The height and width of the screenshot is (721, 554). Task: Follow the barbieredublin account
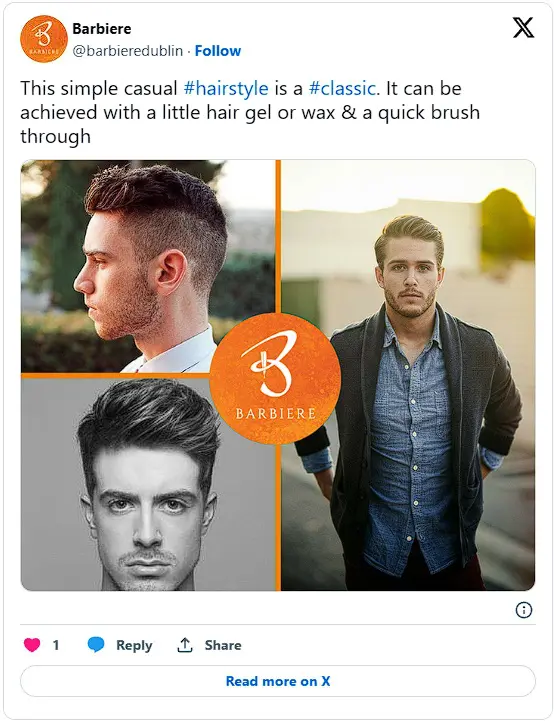(x=217, y=51)
